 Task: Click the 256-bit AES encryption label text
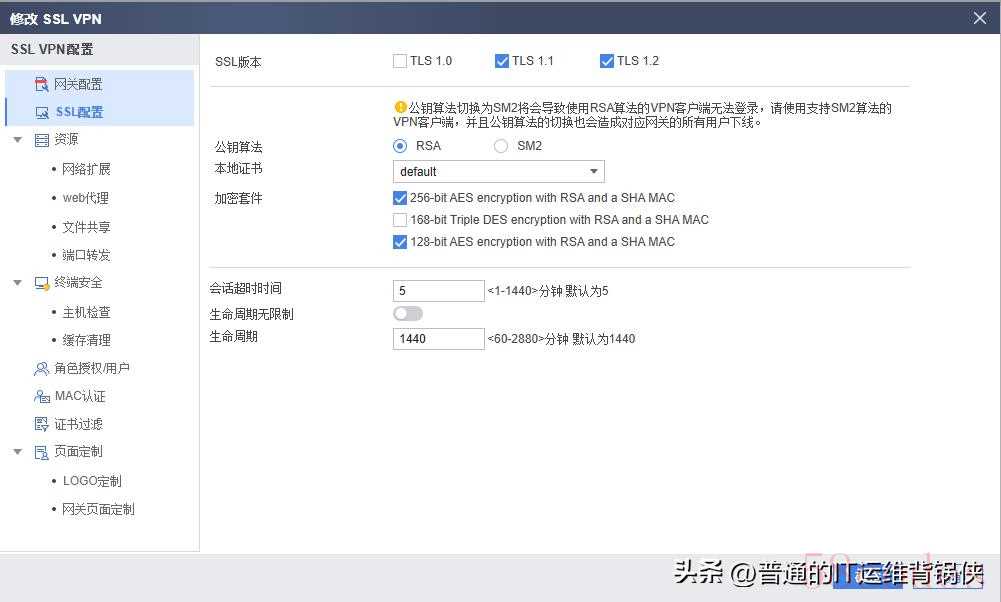pos(542,198)
